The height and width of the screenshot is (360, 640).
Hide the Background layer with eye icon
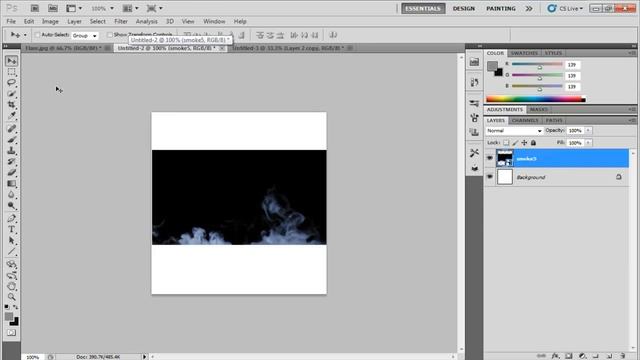(490, 177)
